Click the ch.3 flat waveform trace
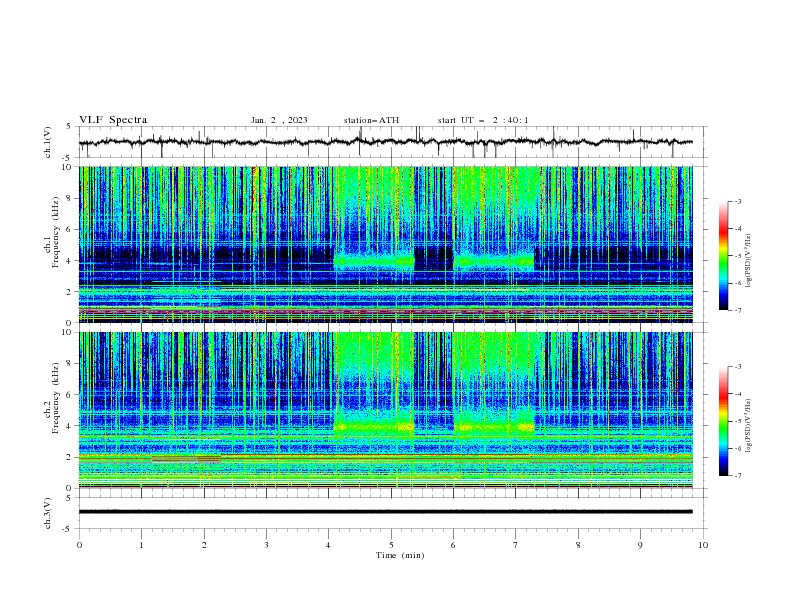792x612 pixels. 385,512
